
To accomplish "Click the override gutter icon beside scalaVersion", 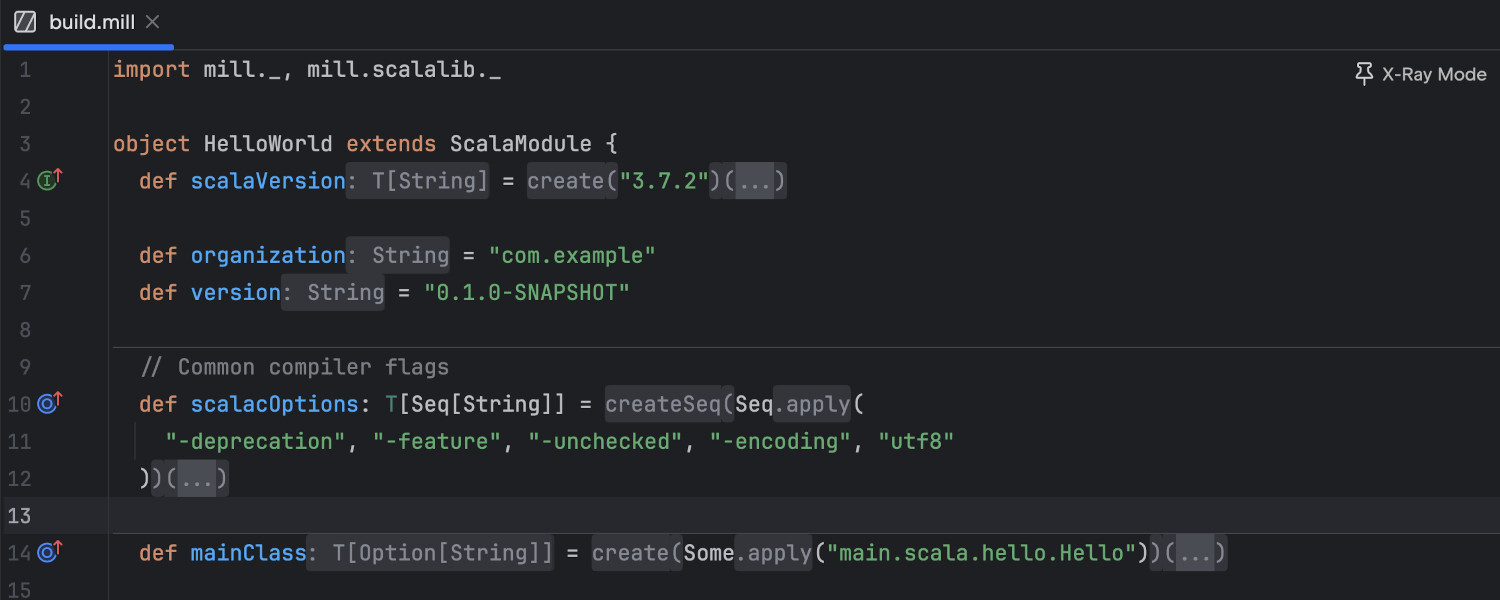I will coord(46,180).
